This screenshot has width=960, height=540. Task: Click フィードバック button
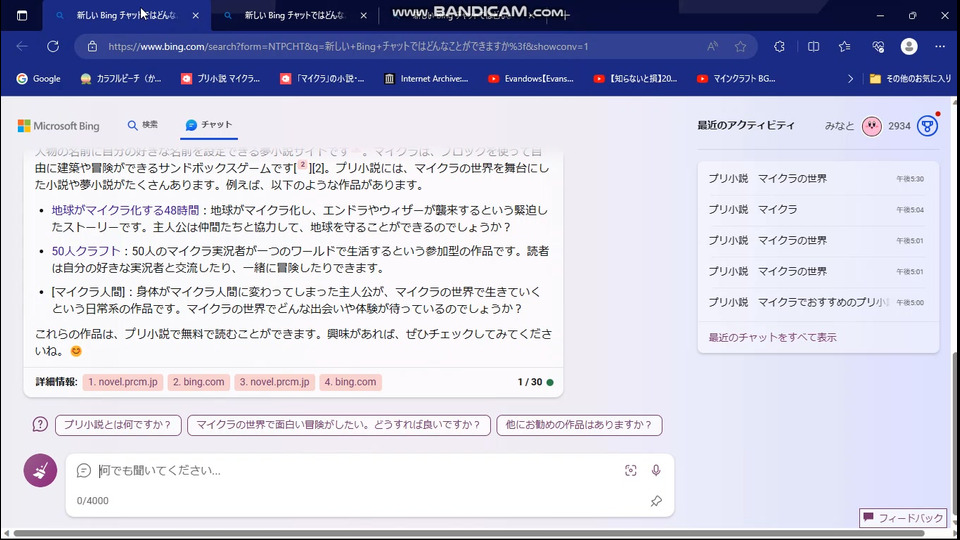tap(903, 518)
